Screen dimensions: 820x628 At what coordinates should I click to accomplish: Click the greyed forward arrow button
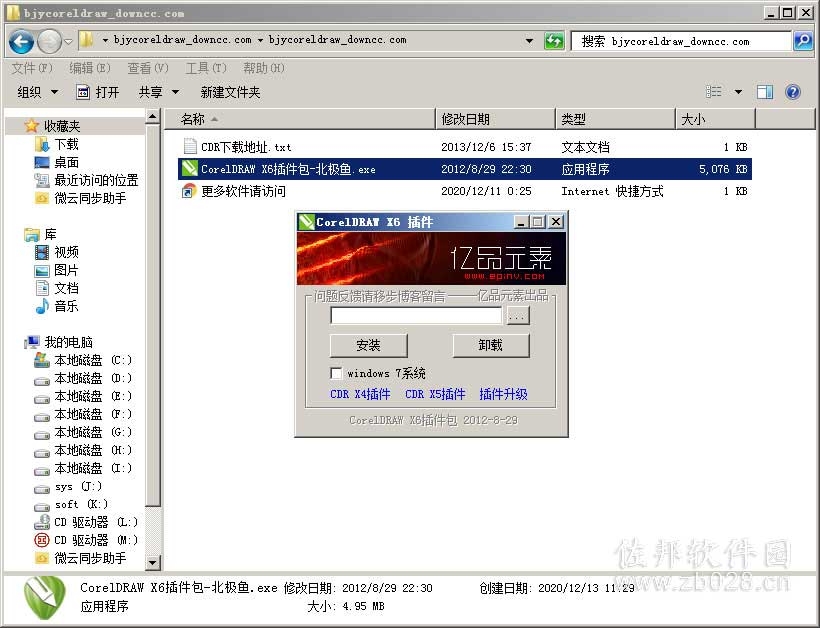click(50, 41)
